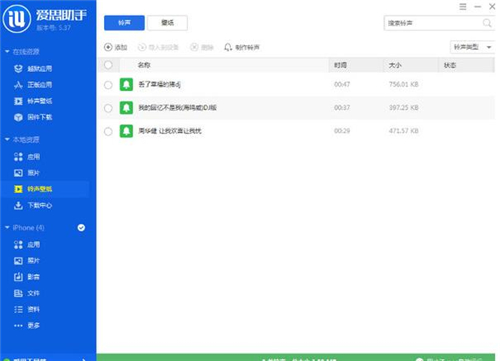
Task: Open 应用 under 本地资源
Action: coord(27,157)
